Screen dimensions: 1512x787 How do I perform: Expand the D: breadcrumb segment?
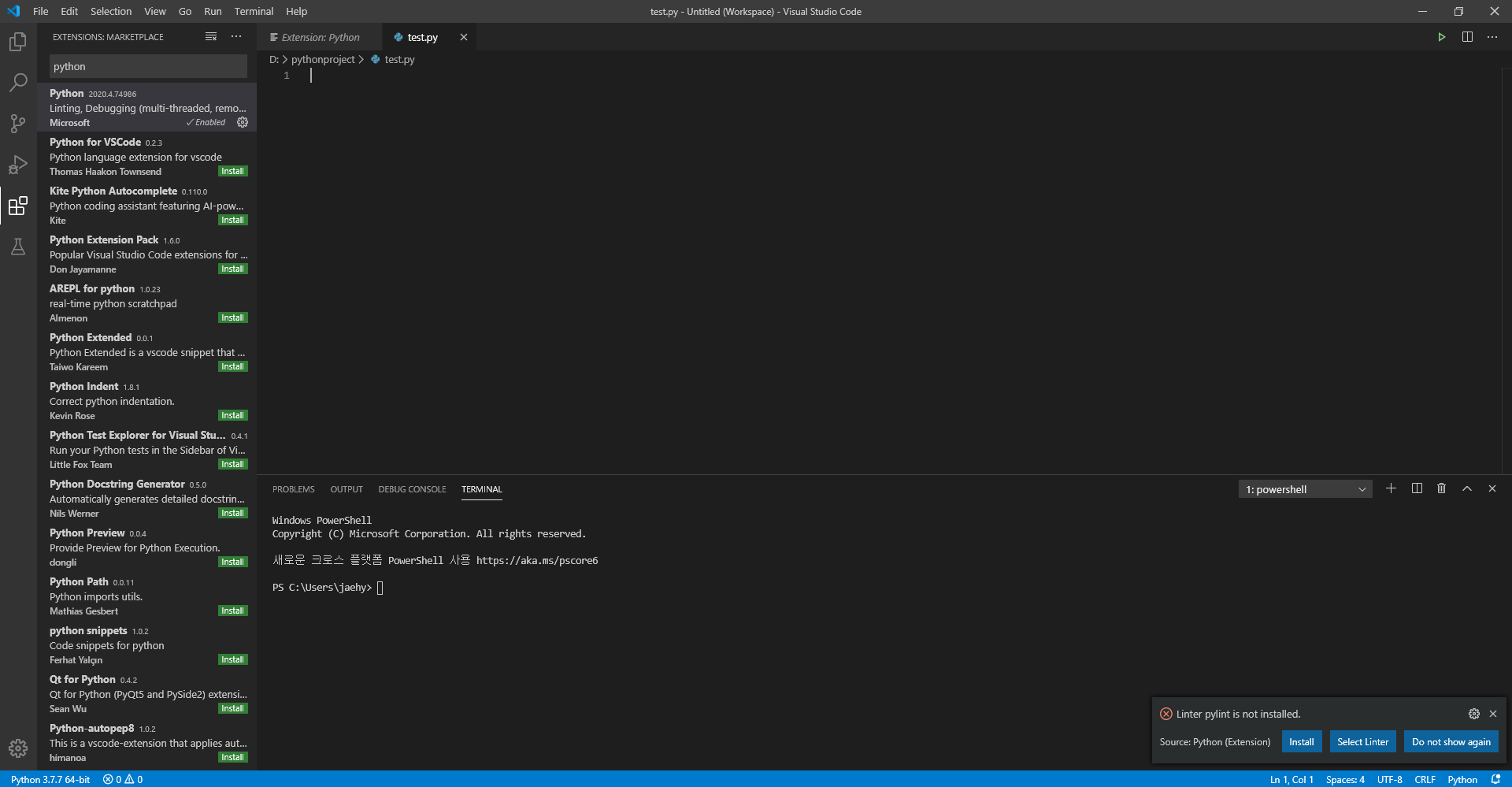pyautogui.click(x=274, y=59)
